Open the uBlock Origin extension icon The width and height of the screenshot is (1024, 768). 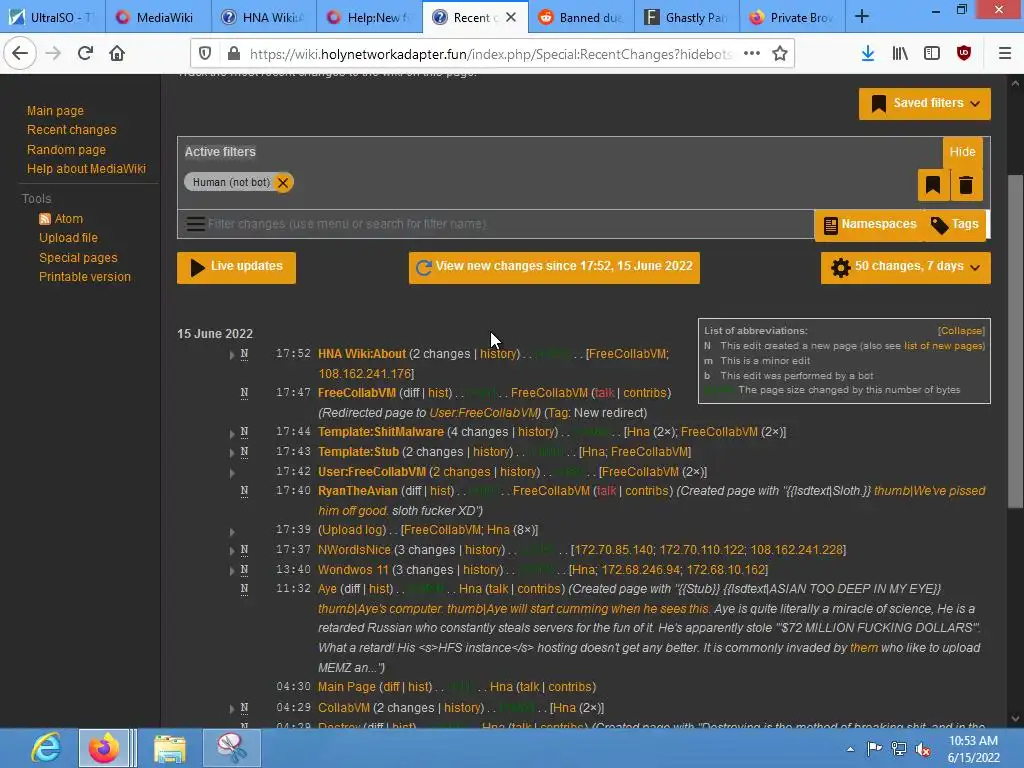tap(964, 54)
